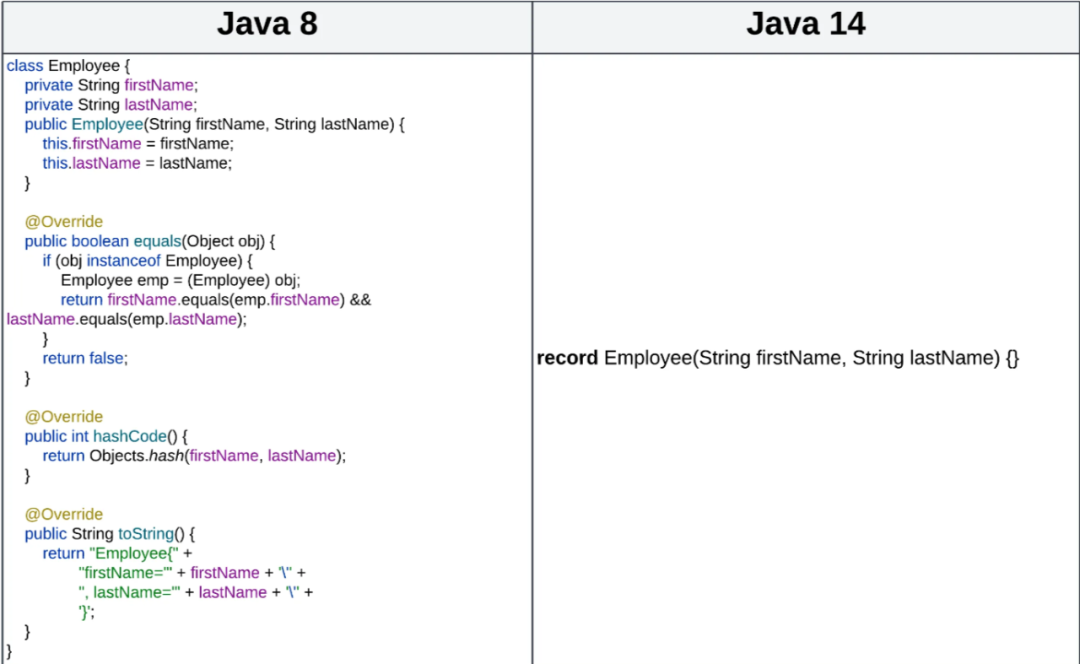Image resolution: width=1080 pixels, height=664 pixels.
Task: Click the class keyword starting the Employee class
Action: [x=24, y=65]
